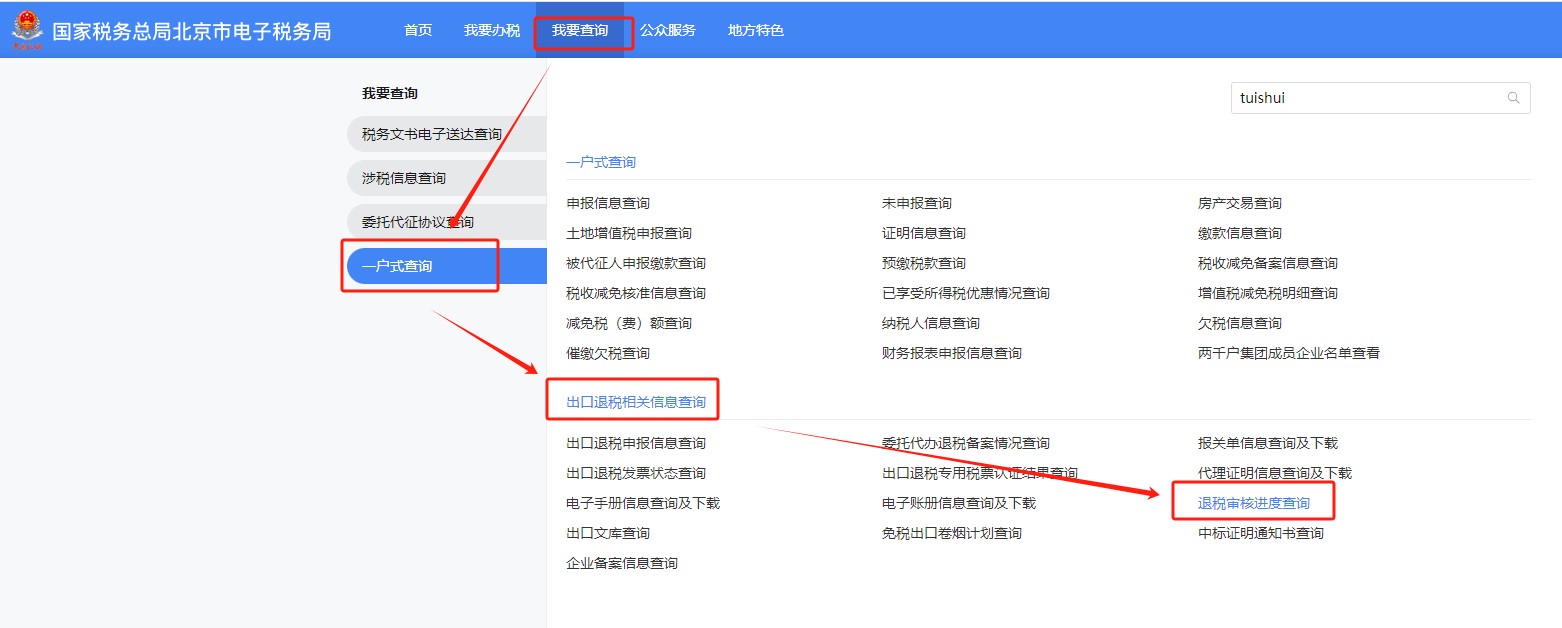Viewport: 1562px width, 628px height.
Task: Open 缴款信息查询 link
Action: coord(1239,233)
